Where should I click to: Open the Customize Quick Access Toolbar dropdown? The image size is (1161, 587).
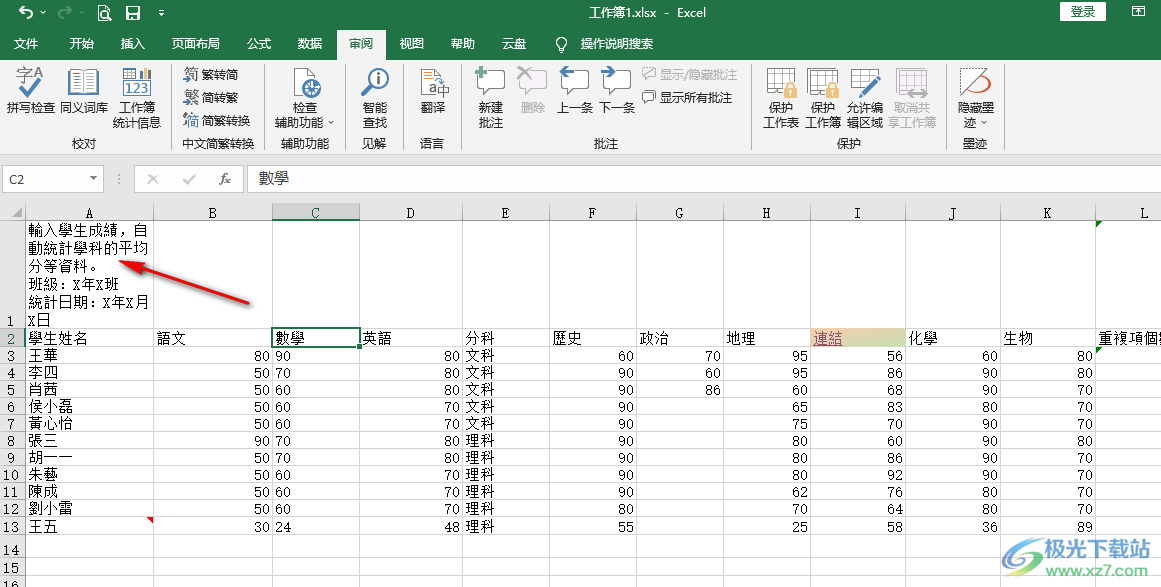click(161, 13)
